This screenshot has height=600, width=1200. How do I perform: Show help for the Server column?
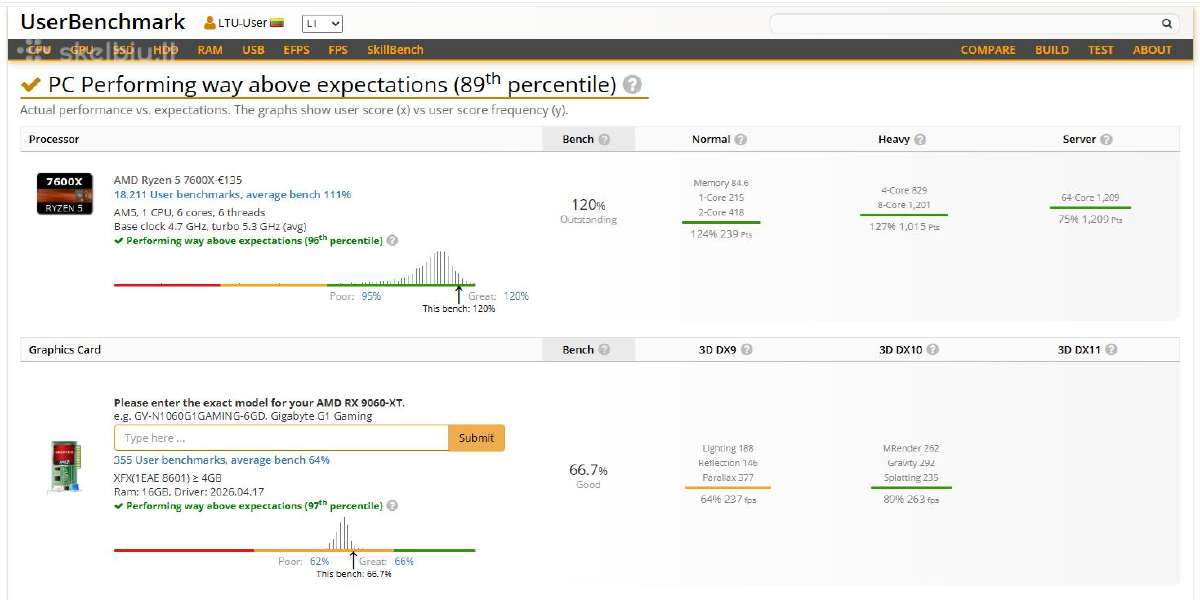point(1107,140)
